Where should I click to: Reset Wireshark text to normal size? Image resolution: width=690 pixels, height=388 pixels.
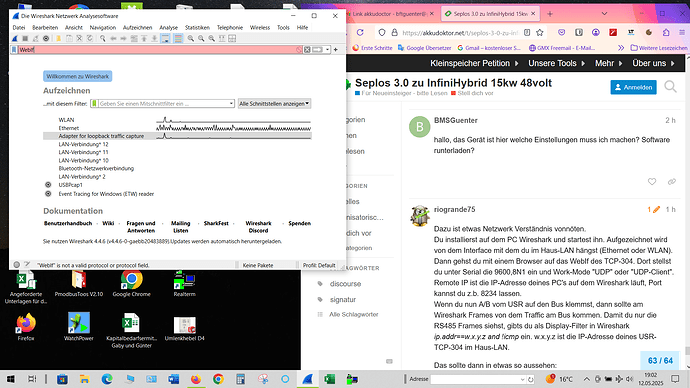click(212, 39)
